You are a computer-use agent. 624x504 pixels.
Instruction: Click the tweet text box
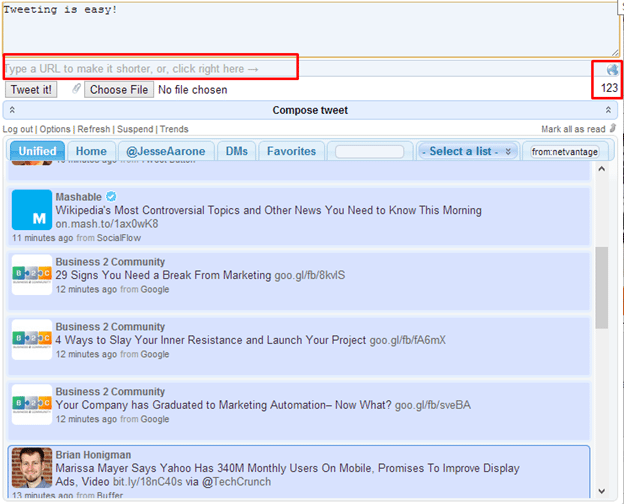click(310, 29)
